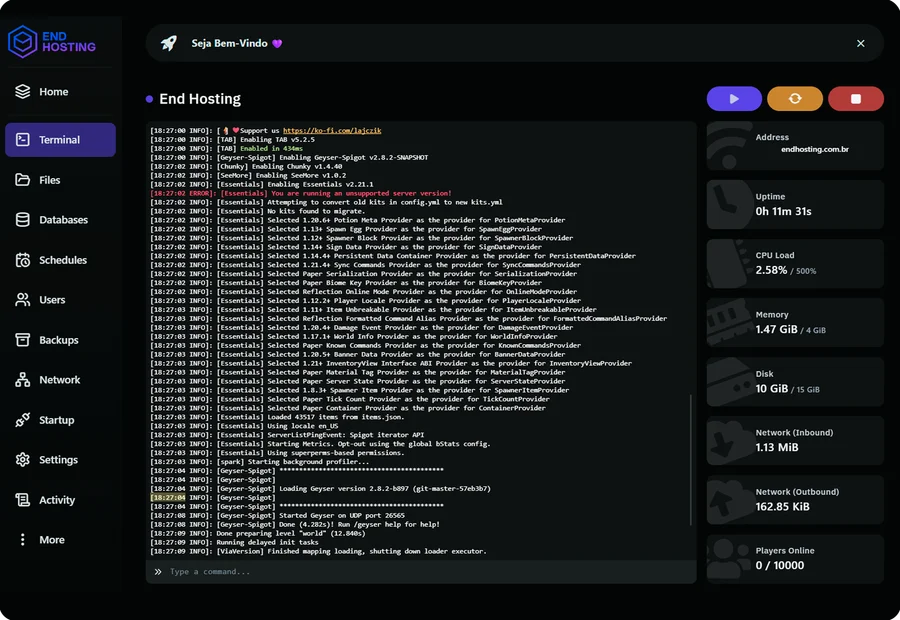Switch to Terminal section
900x620 pixels.
(x=59, y=140)
